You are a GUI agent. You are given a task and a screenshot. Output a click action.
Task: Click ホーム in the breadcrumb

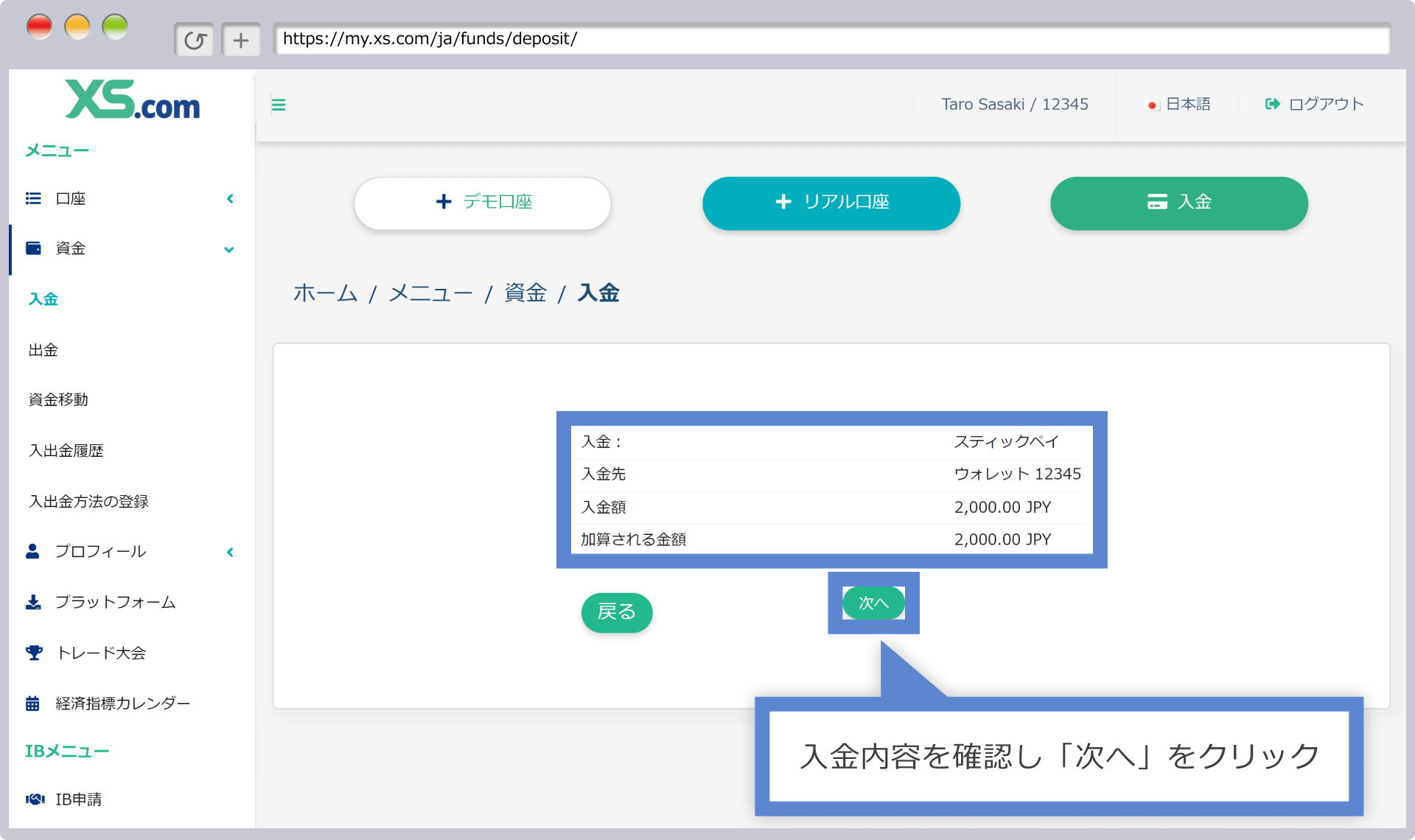point(325,293)
